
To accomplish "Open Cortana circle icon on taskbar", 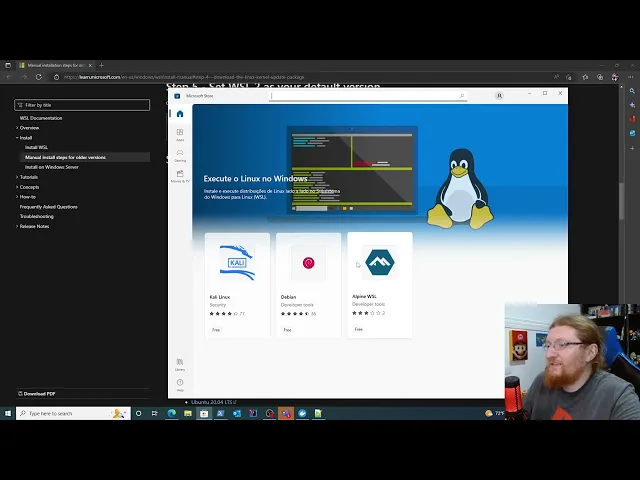I will point(138,413).
